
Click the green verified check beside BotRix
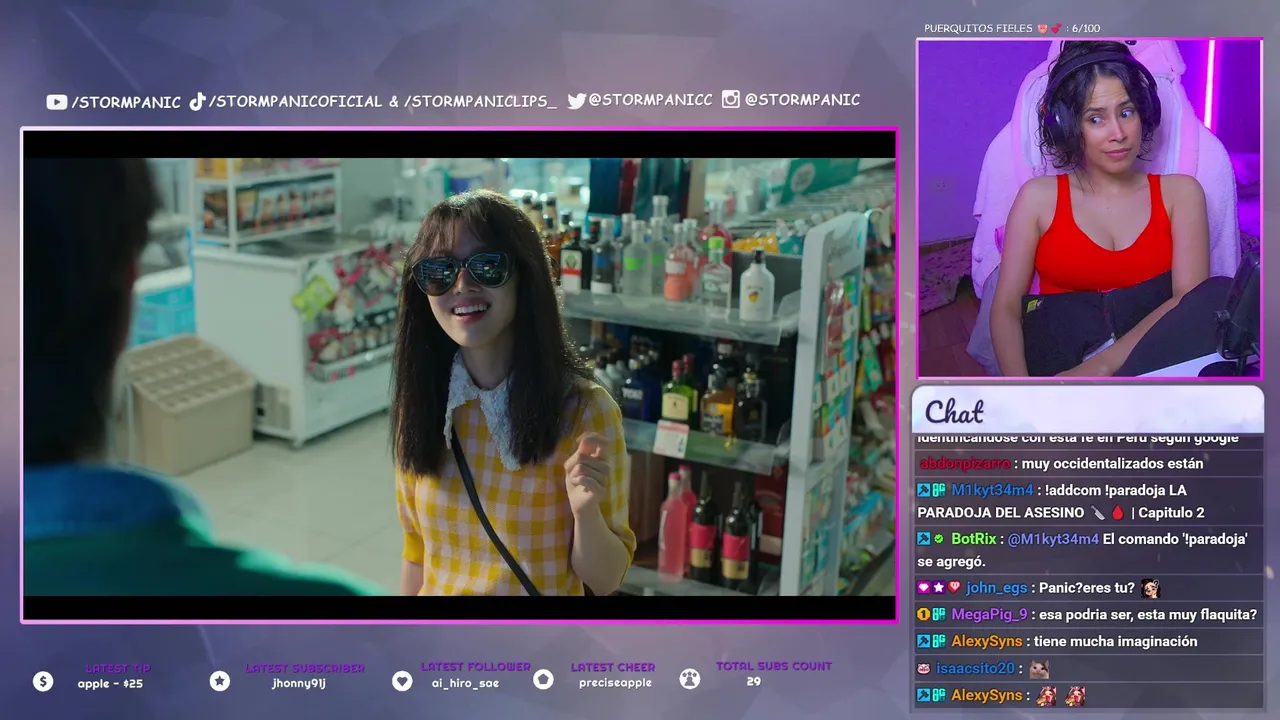point(939,539)
